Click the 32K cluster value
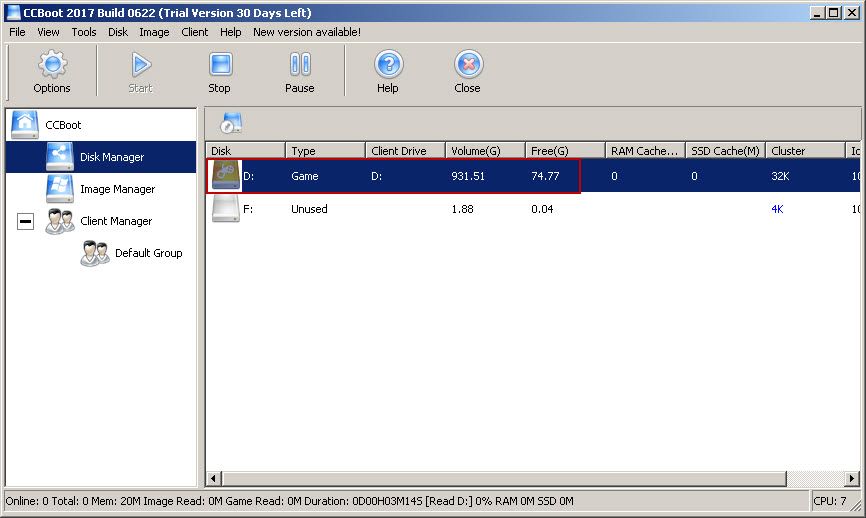Viewport: 866px width, 518px height. pyautogui.click(x=780, y=176)
